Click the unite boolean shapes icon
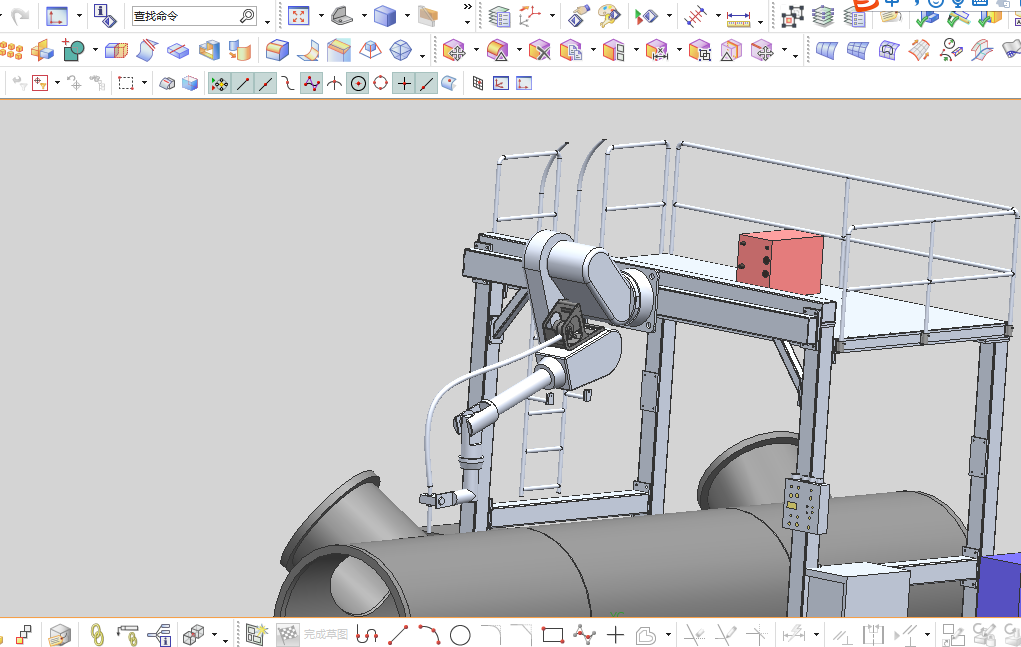Screen dimensions: 1021x647 pos(74,49)
